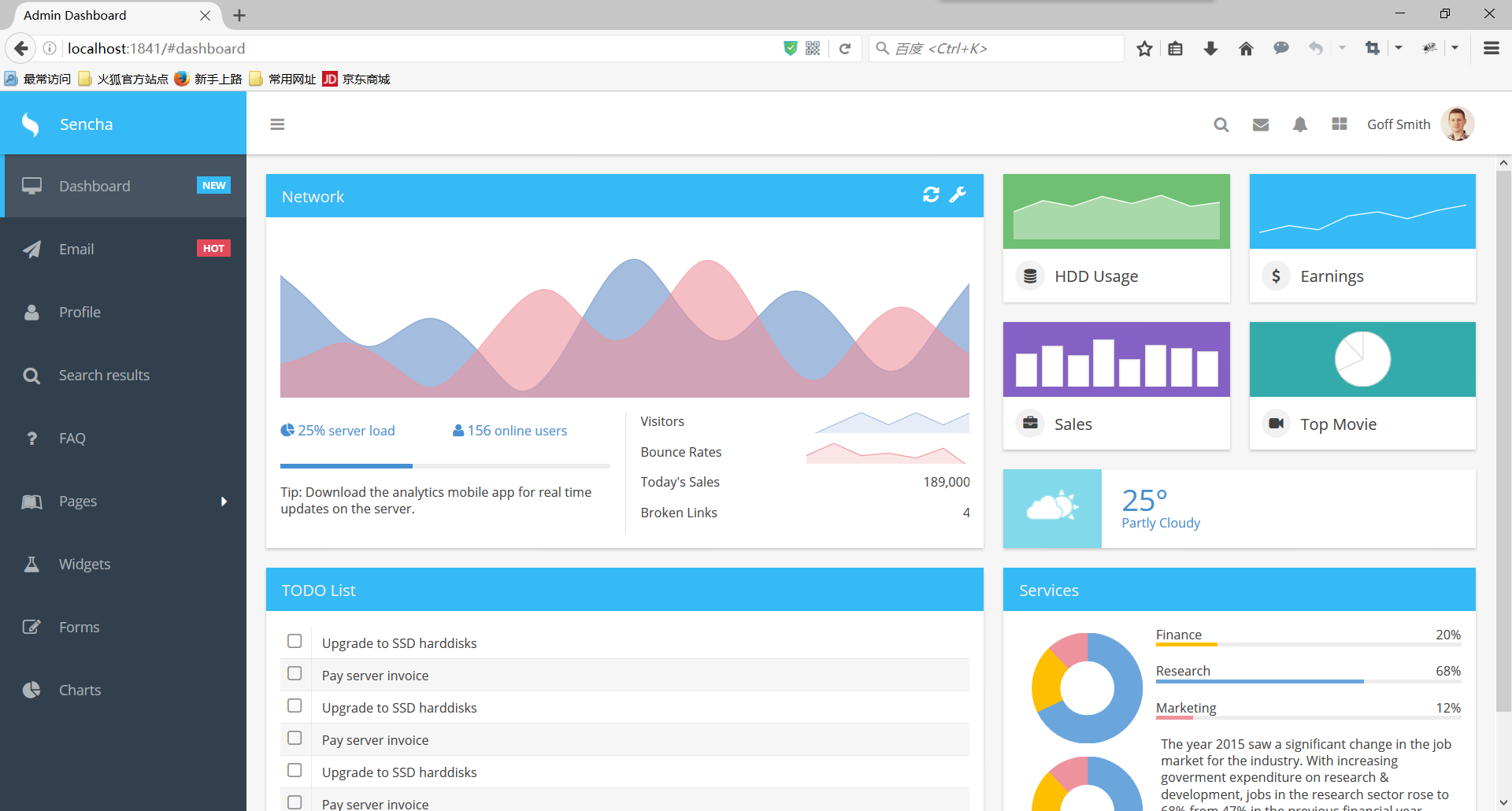The height and width of the screenshot is (811, 1512).
Task: Open the browser downloads arrow icon
Action: point(1211,49)
